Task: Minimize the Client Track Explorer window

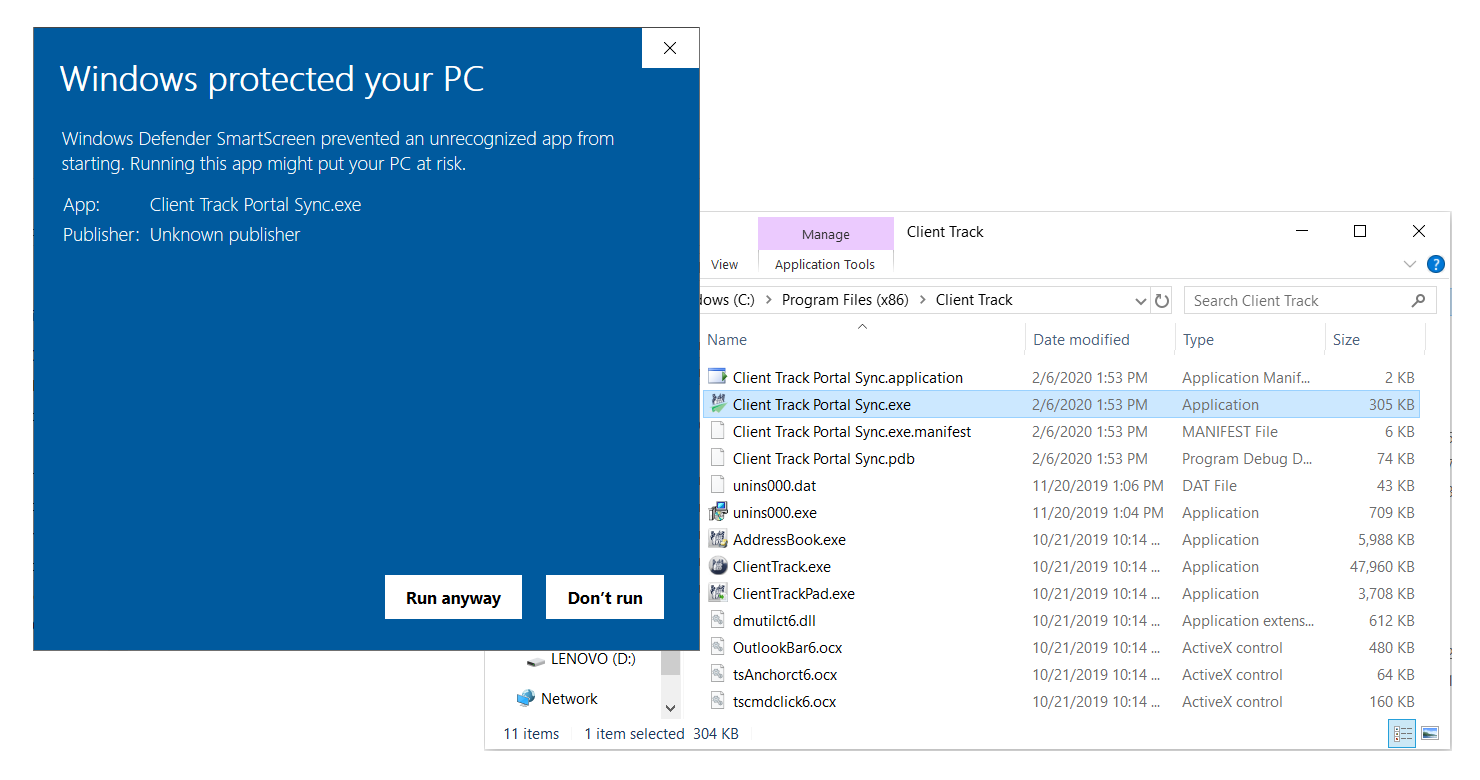Action: coord(1301,231)
